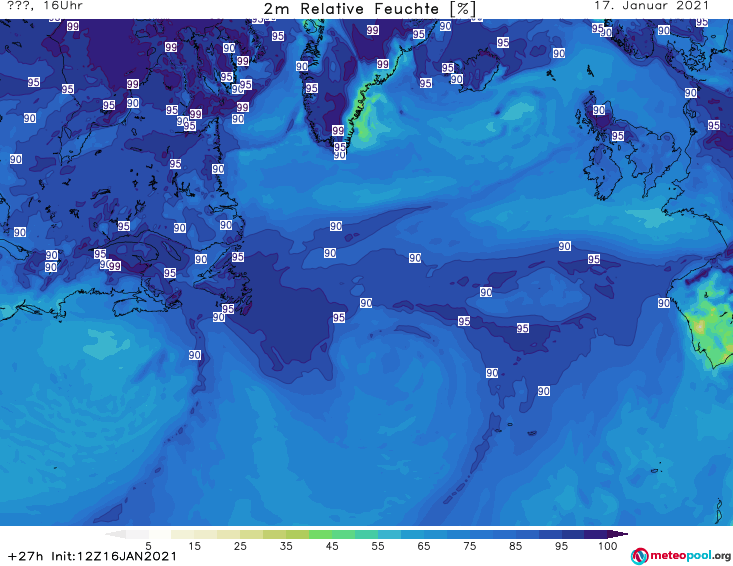This screenshot has width=733, height=566.
Task: Pick the dark purple arrow end of the legend
Action: click(x=618, y=534)
